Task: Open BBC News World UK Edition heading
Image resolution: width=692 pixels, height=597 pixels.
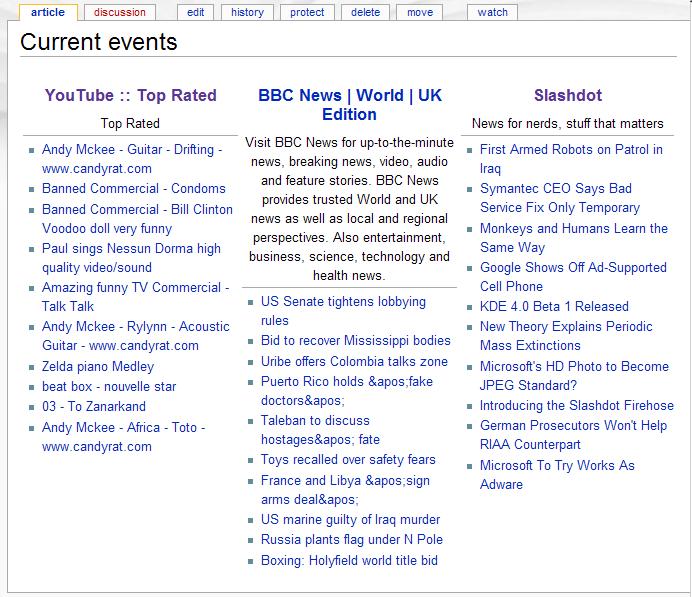Action: pyautogui.click(x=350, y=105)
